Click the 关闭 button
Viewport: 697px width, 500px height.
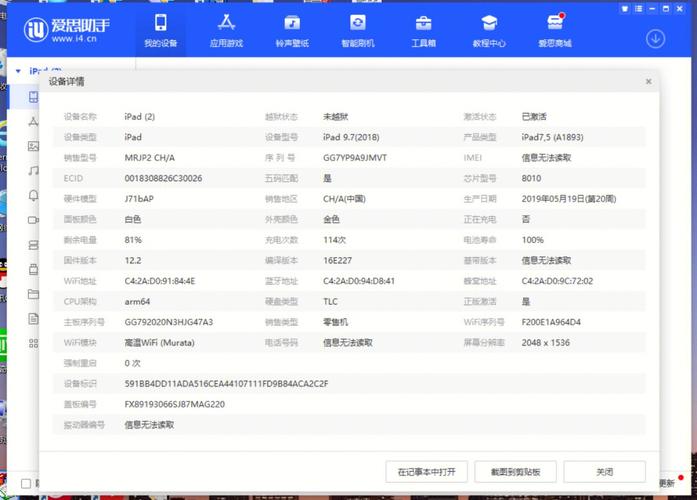pos(605,472)
